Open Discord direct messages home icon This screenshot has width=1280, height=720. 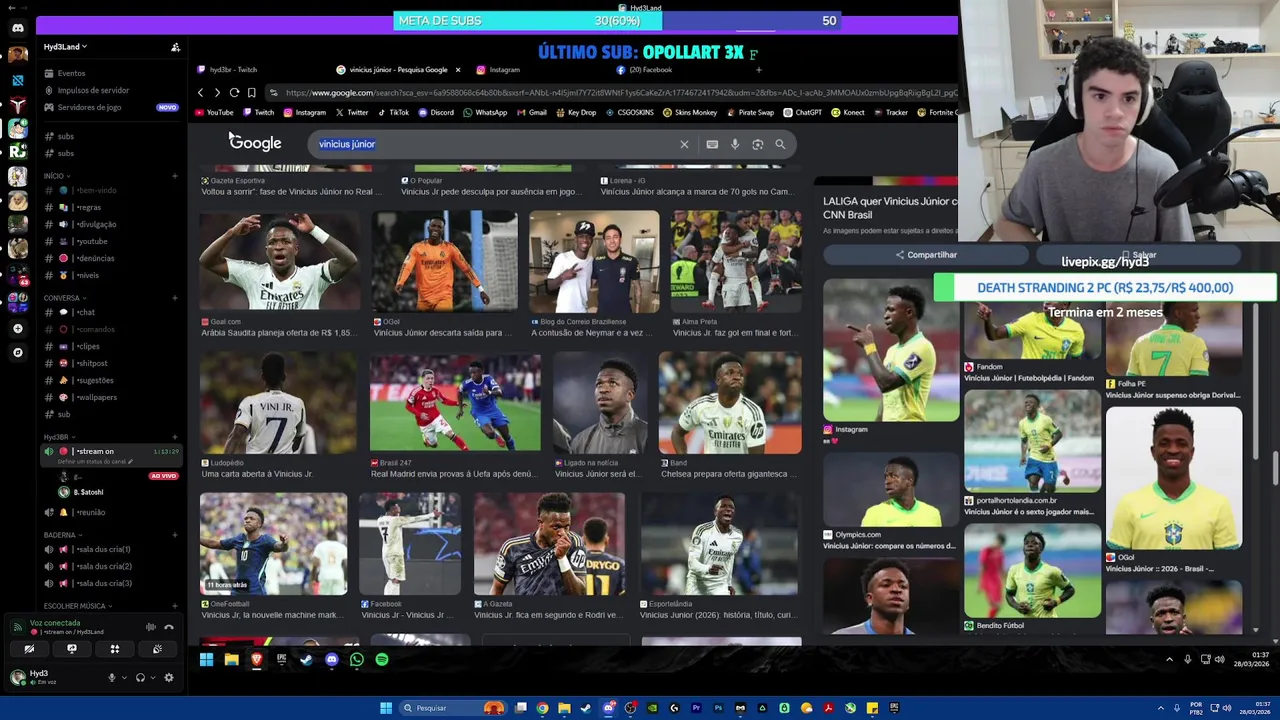(x=17, y=28)
